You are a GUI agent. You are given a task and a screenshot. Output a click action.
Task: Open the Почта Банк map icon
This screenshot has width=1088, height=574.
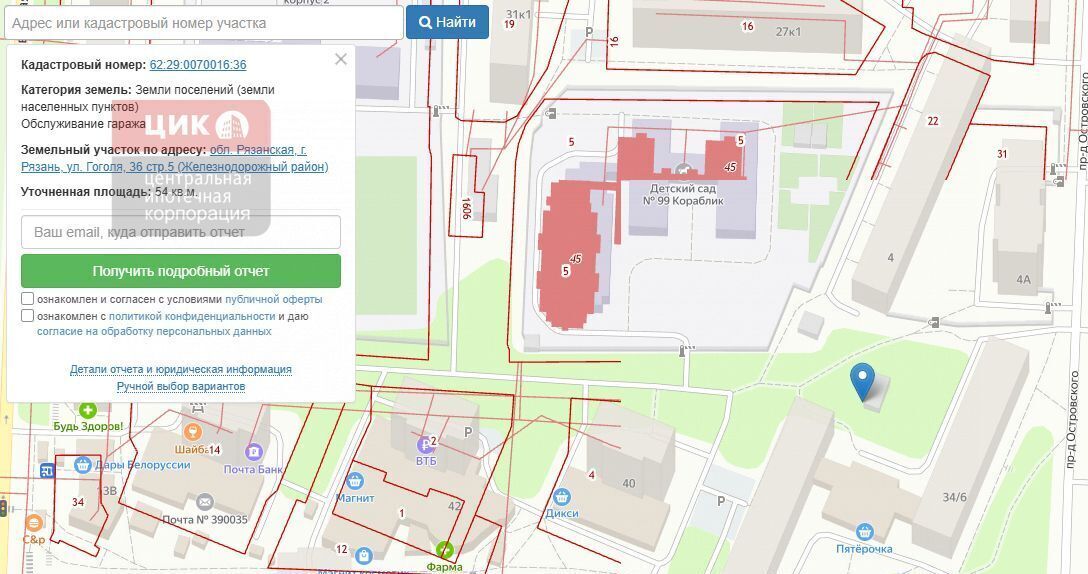254,452
